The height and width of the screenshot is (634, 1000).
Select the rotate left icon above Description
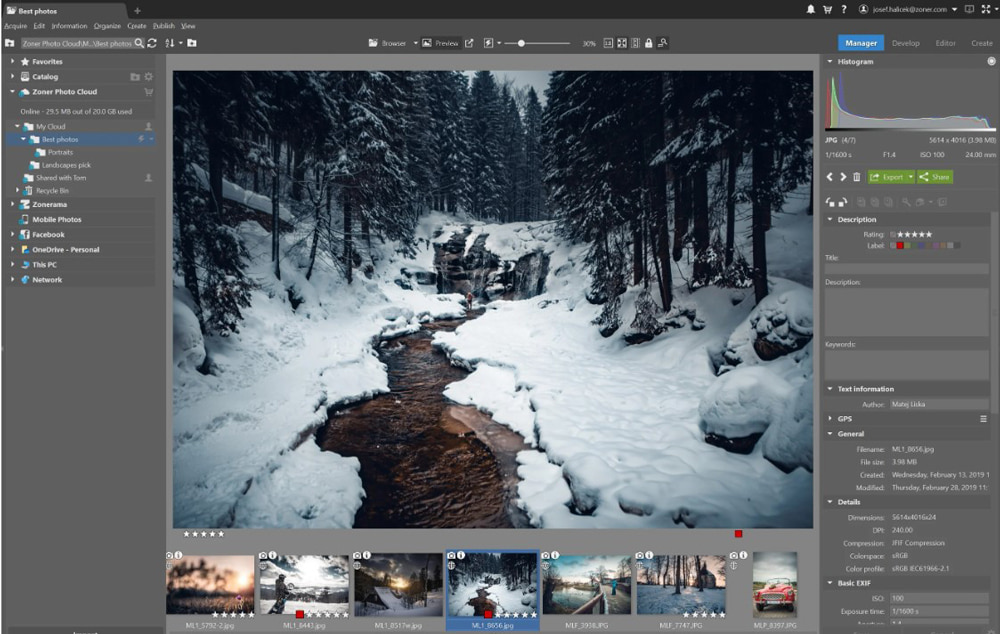point(829,201)
